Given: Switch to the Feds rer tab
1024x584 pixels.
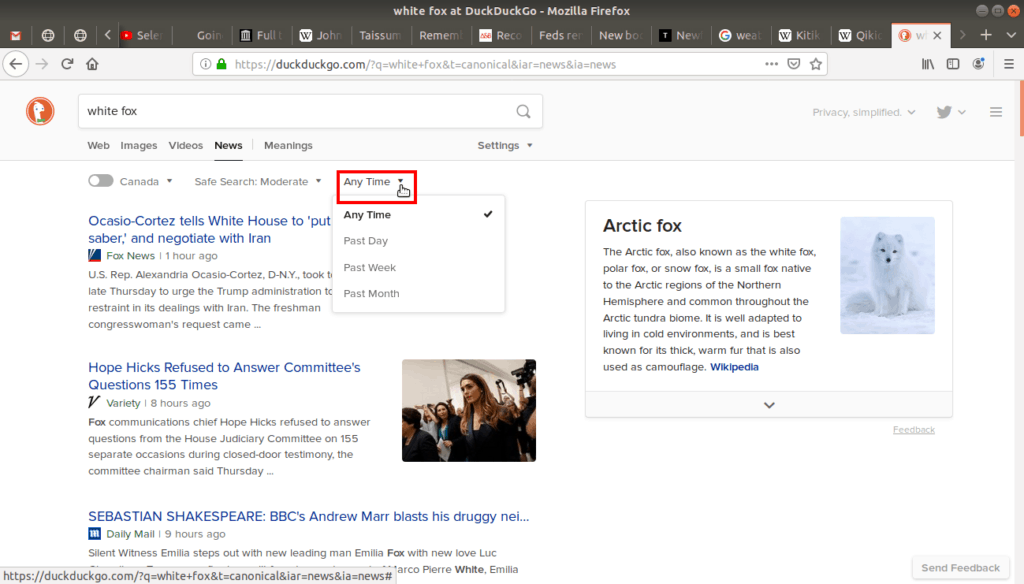Looking at the screenshot, I should click(560, 35).
